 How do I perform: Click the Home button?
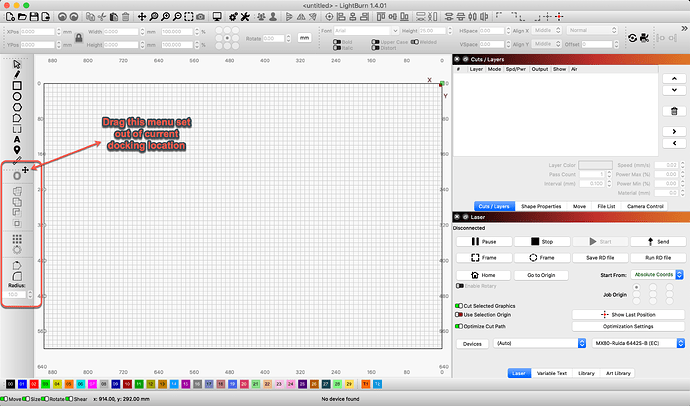point(483,275)
